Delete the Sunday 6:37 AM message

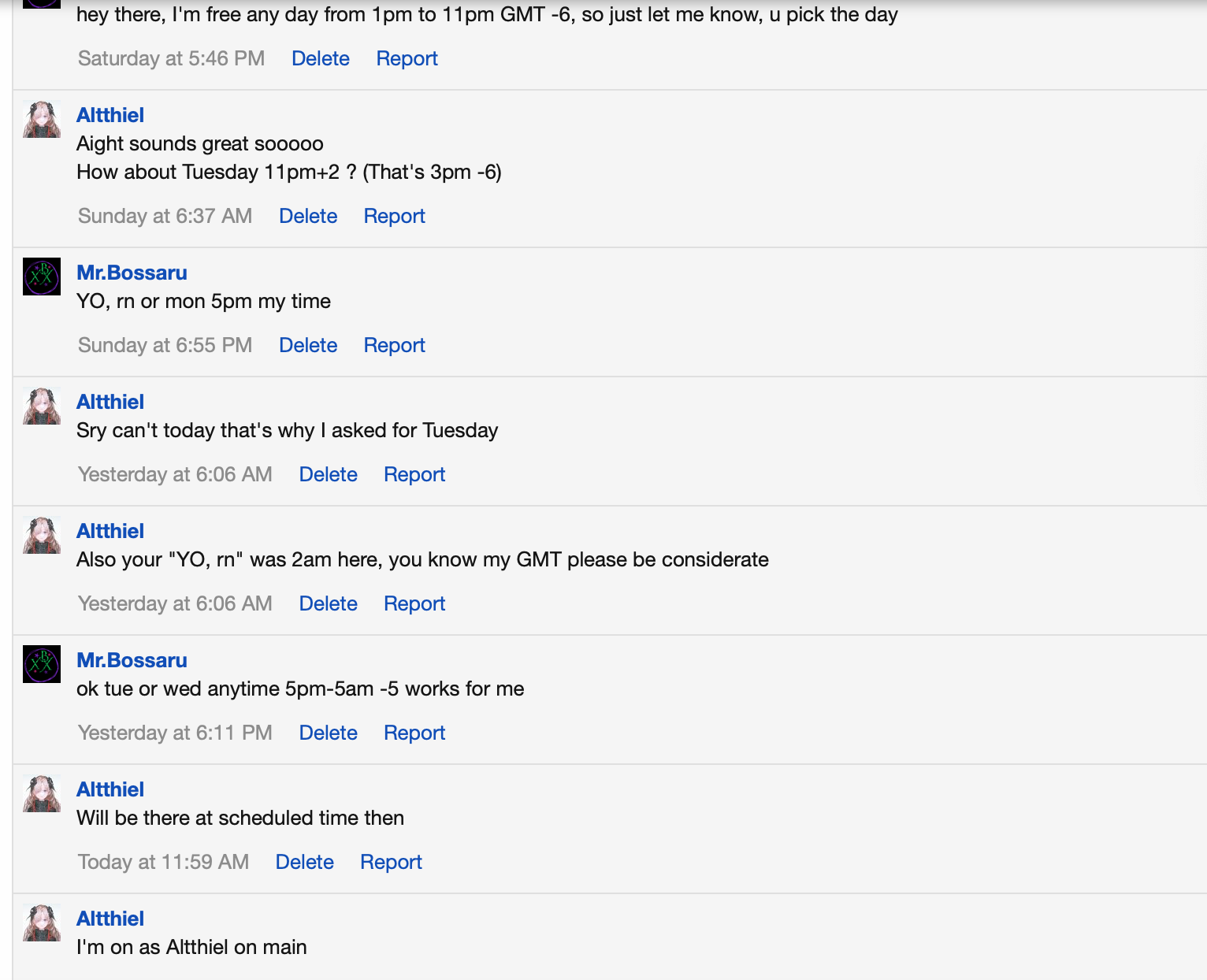click(x=307, y=216)
